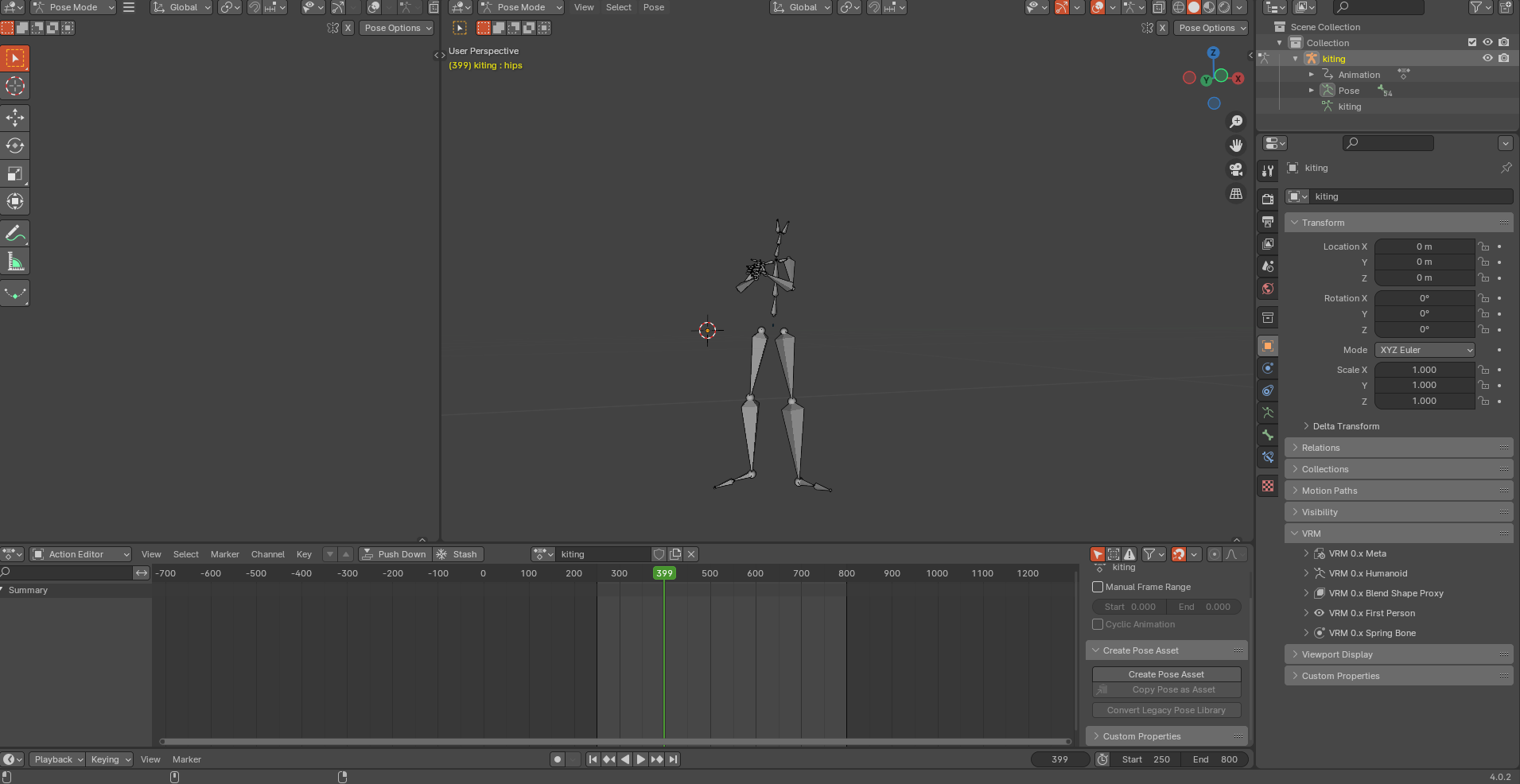Toggle Collection exclude checkbox in outliner
This screenshot has height=784, width=1520.
[x=1472, y=42]
